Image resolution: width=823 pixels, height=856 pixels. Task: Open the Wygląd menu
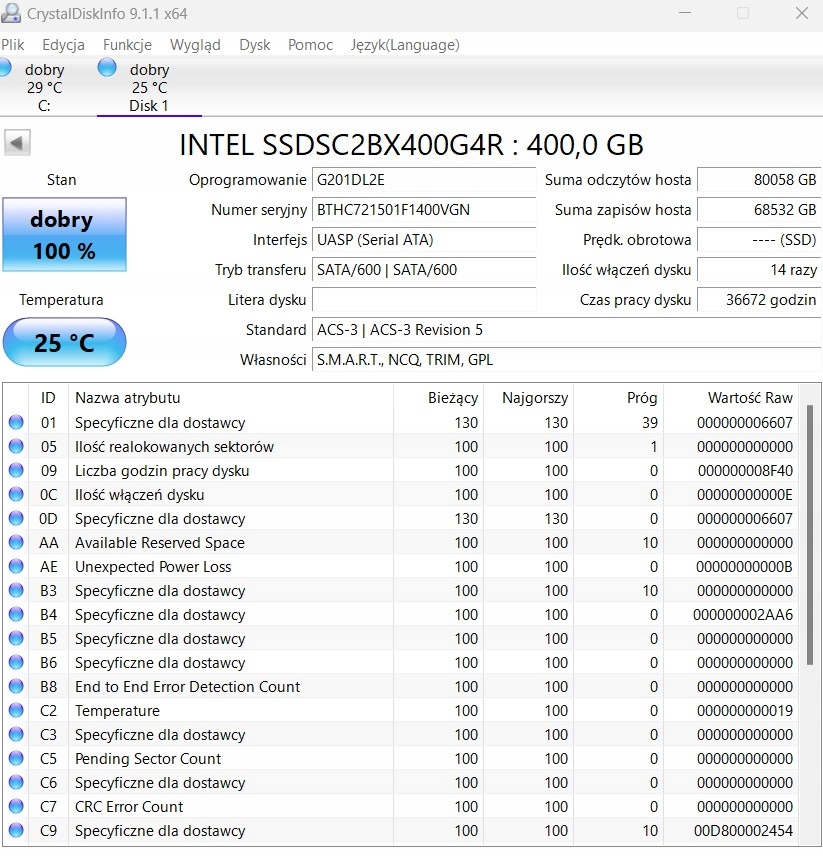[x=195, y=45]
